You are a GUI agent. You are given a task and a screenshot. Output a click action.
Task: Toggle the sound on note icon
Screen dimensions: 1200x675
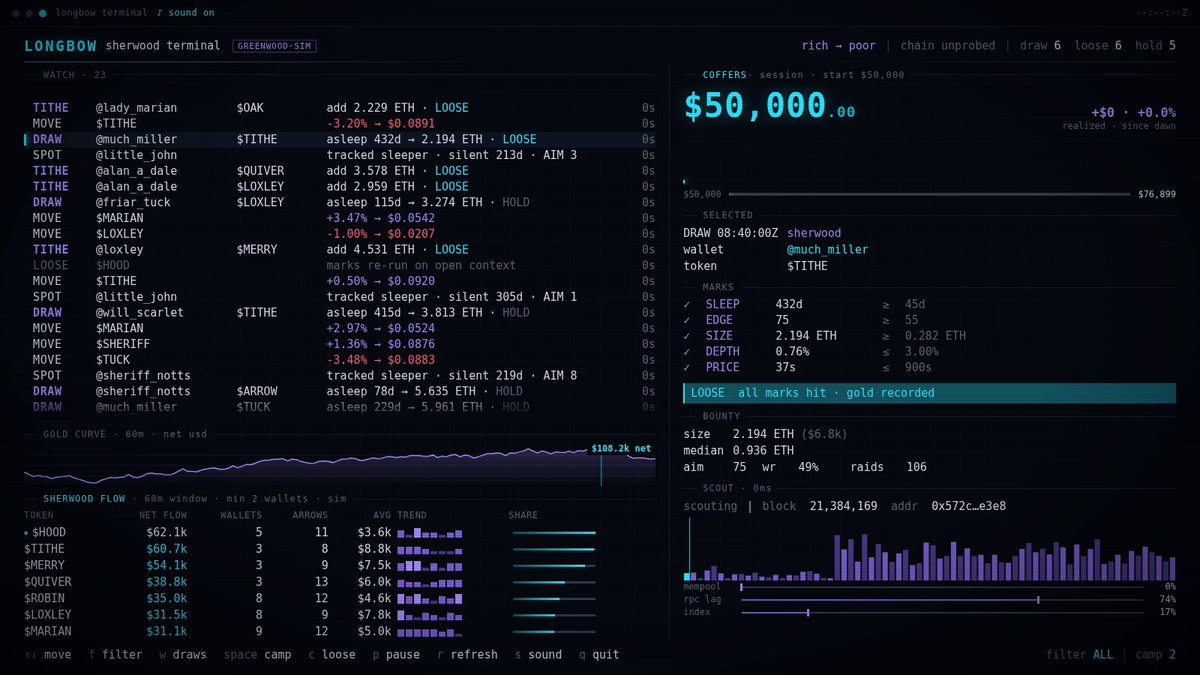160,13
